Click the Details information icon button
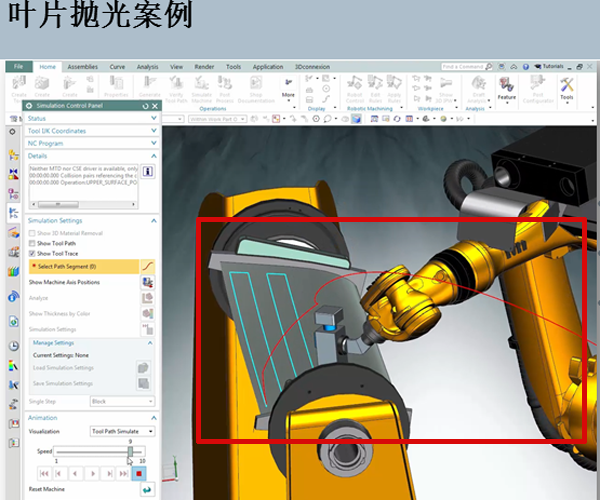The width and height of the screenshot is (600, 500). 148,171
